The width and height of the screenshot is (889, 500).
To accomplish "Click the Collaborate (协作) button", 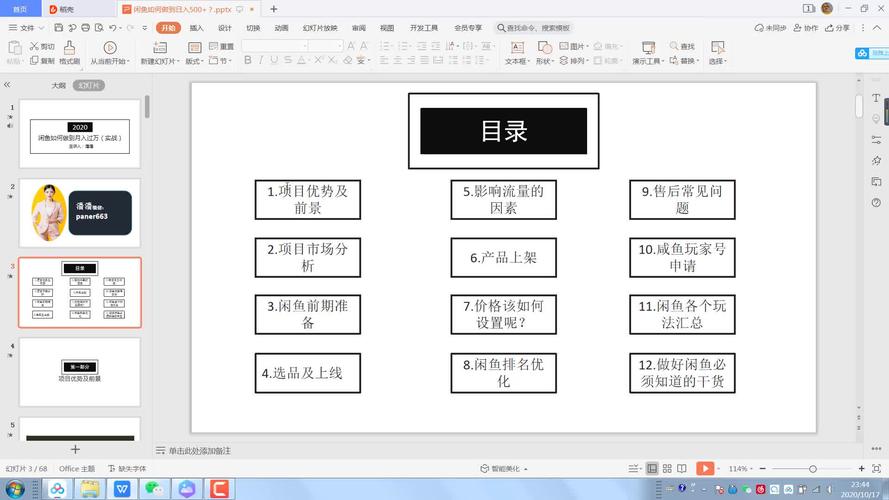I will click(806, 28).
